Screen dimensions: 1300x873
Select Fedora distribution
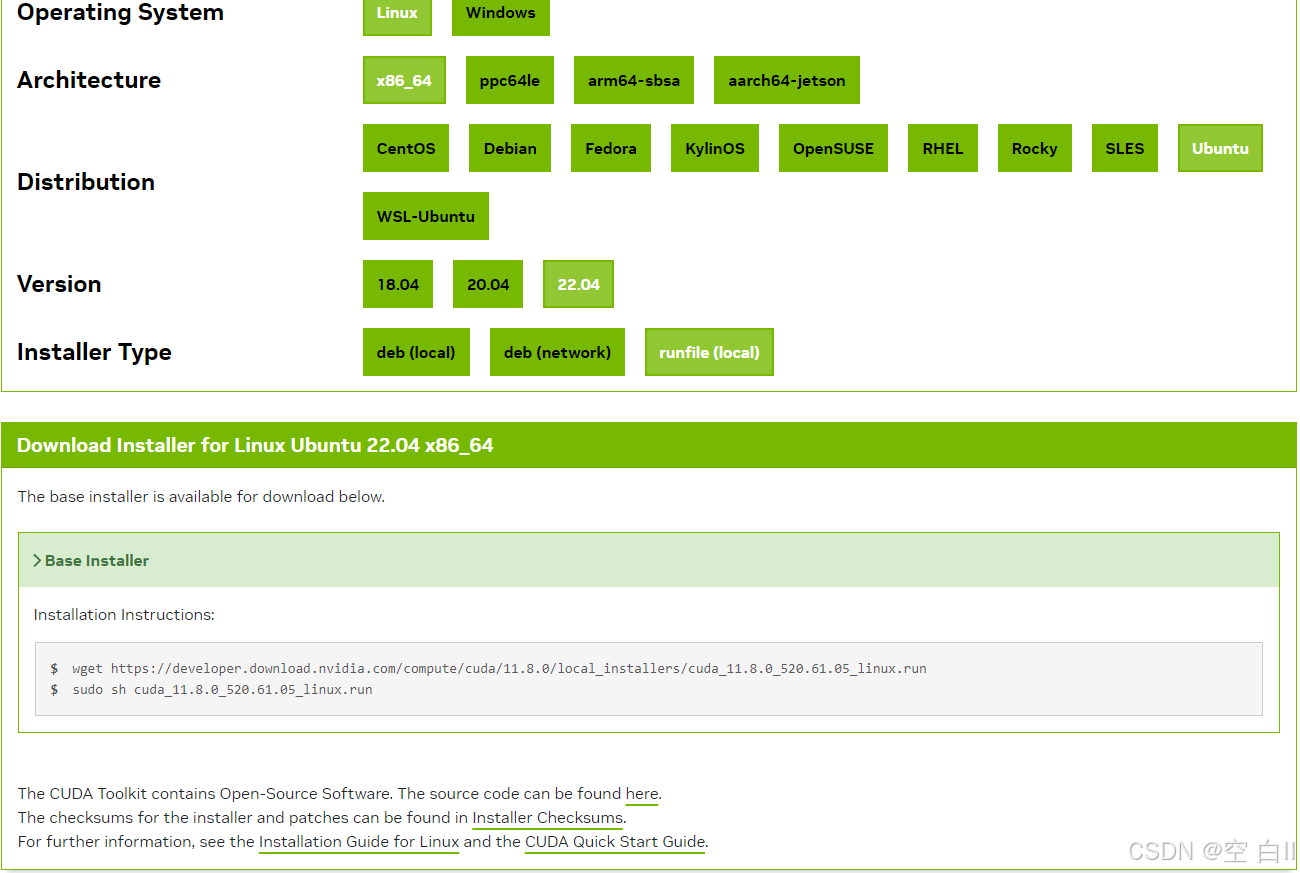point(611,148)
